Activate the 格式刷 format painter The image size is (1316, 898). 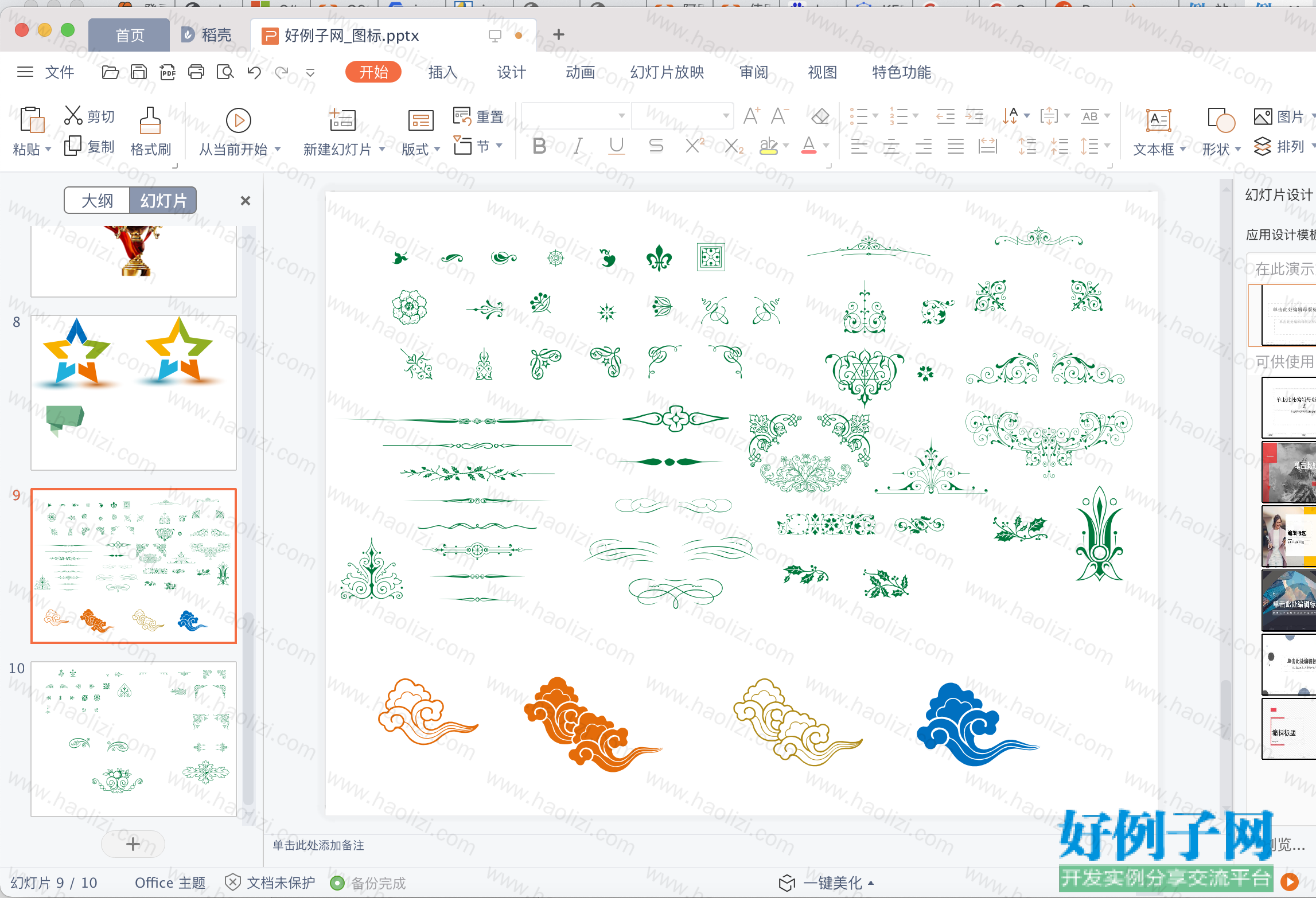click(150, 132)
